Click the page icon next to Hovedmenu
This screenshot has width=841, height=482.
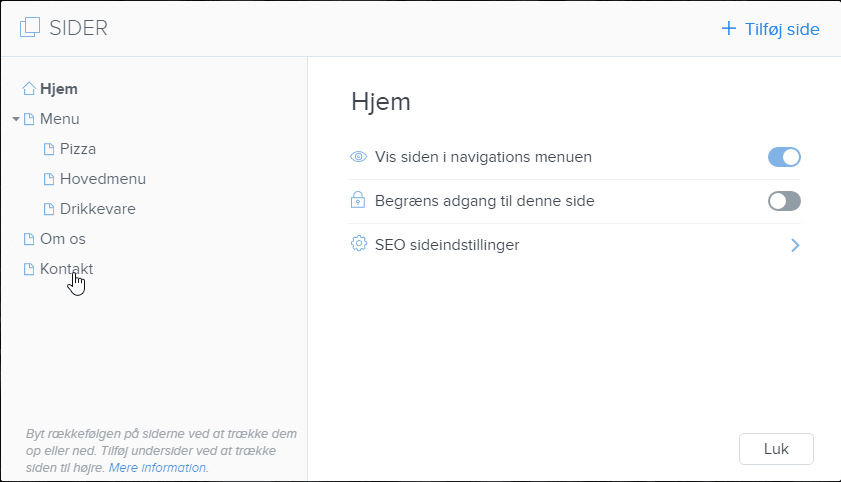(x=48, y=179)
